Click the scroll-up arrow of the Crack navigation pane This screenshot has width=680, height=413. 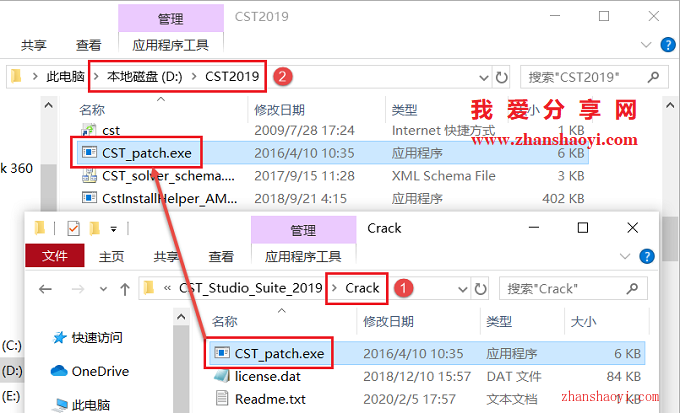pyautogui.click(x=181, y=317)
